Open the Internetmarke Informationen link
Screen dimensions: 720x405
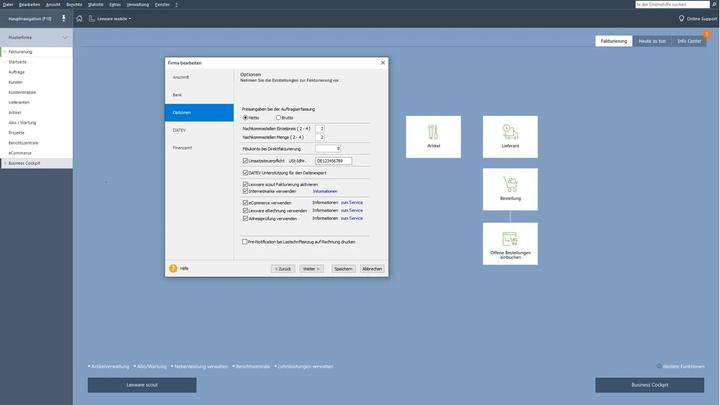pyautogui.click(x=325, y=191)
